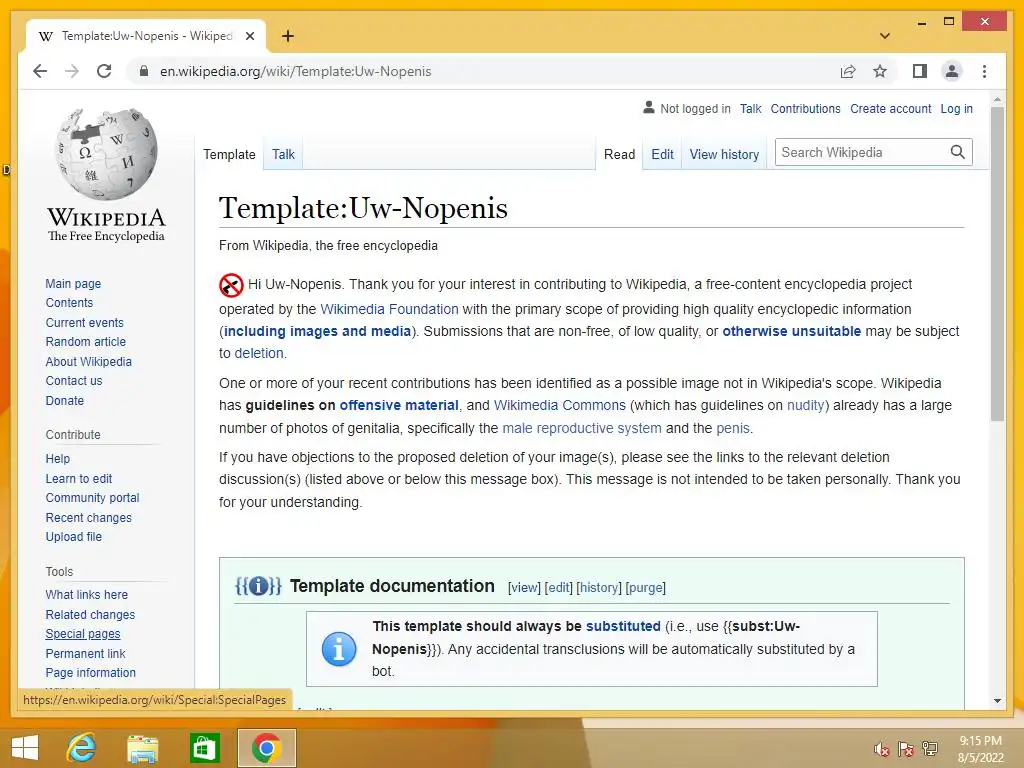Click Chrome icon in taskbar

point(266,748)
